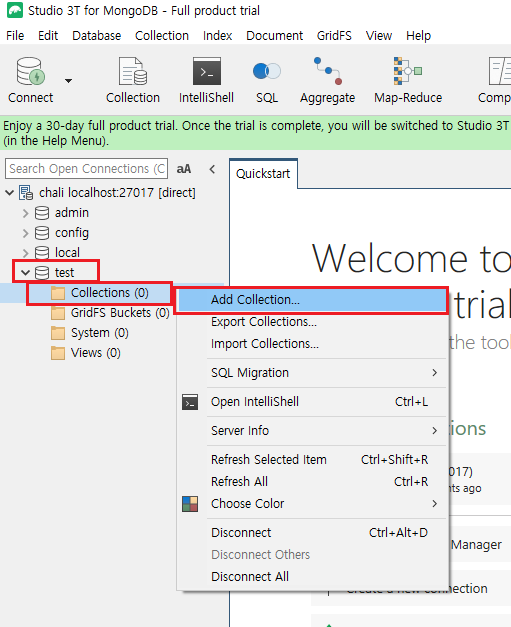Open the Connect dropdown arrow

[68, 81]
